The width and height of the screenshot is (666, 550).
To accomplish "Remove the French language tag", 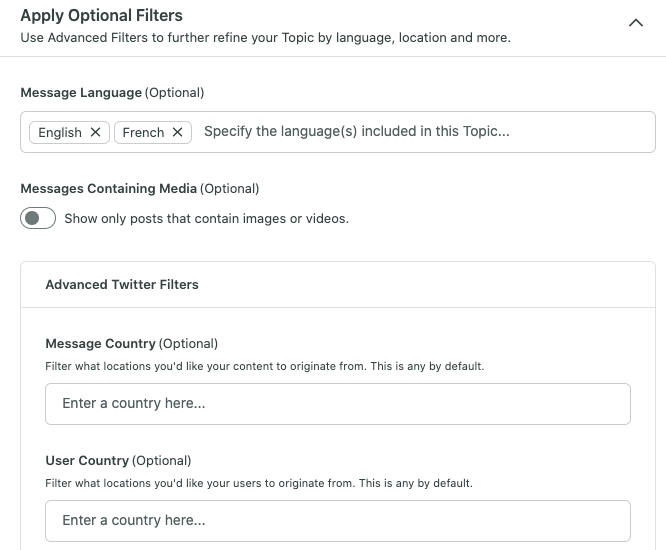I will pyautogui.click(x=178, y=132).
